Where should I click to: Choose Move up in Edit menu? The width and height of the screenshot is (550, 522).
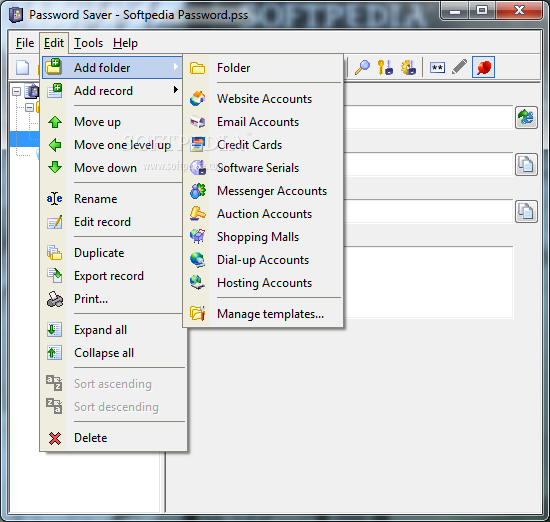tap(112, 122)
